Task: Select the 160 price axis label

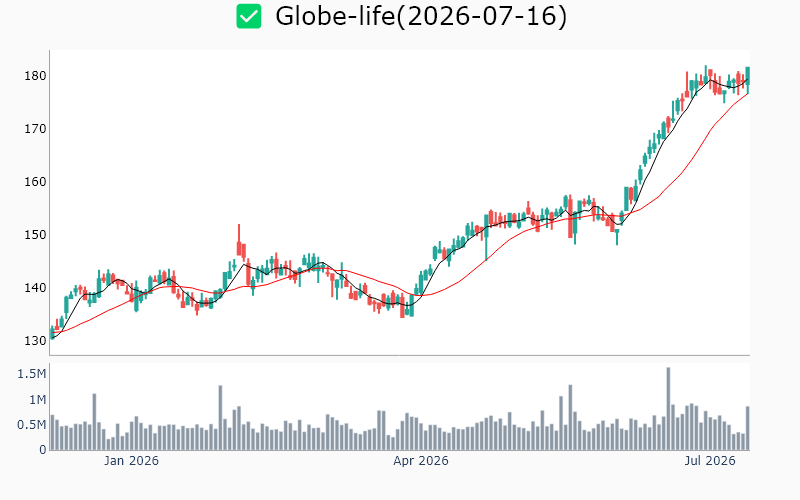Action: click(35, 182)
